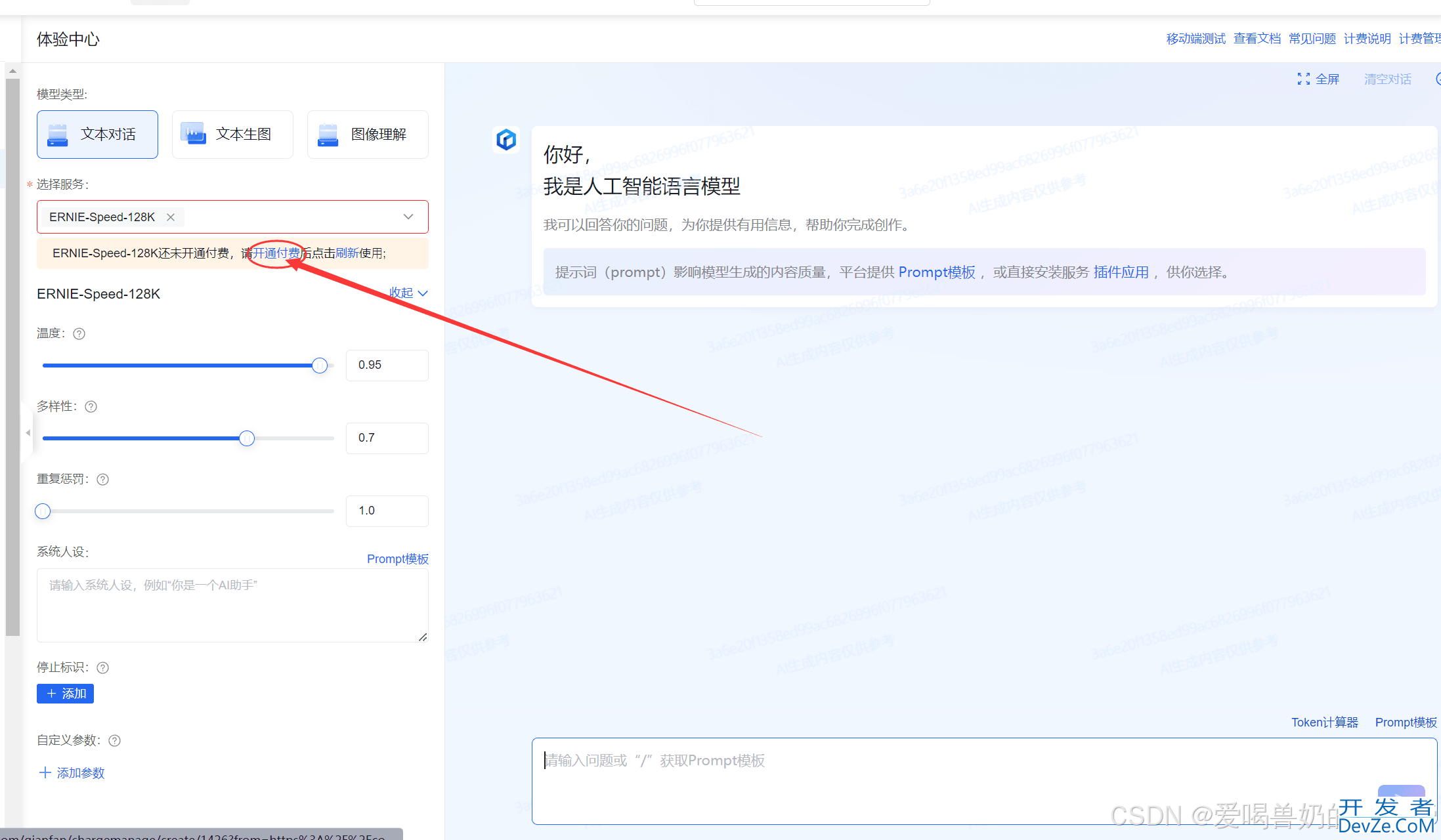Click the 开通付费 link

pyautogui.click(x=276, y=253)
